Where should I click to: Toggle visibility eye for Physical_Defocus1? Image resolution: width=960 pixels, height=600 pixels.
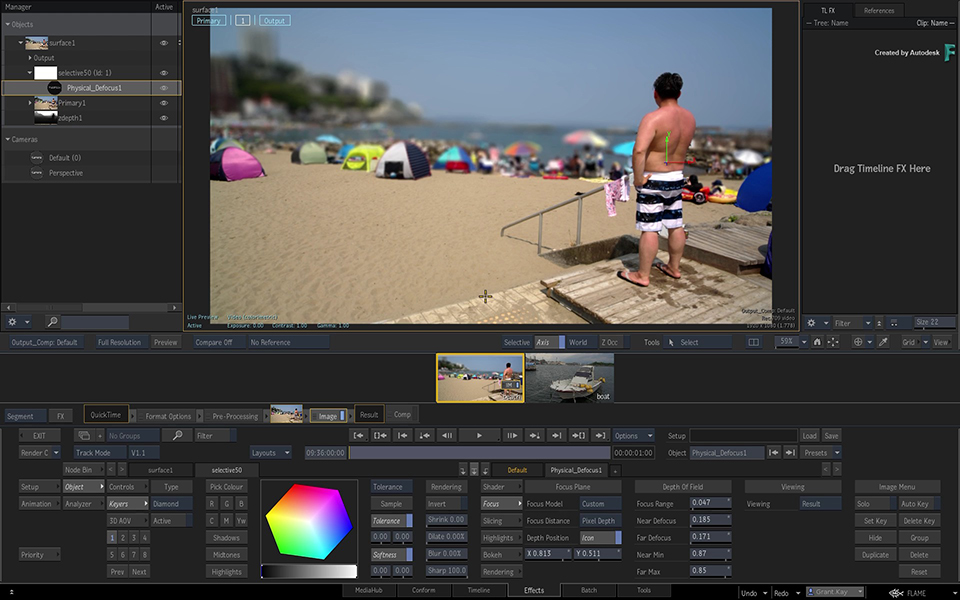coord(164,88)
